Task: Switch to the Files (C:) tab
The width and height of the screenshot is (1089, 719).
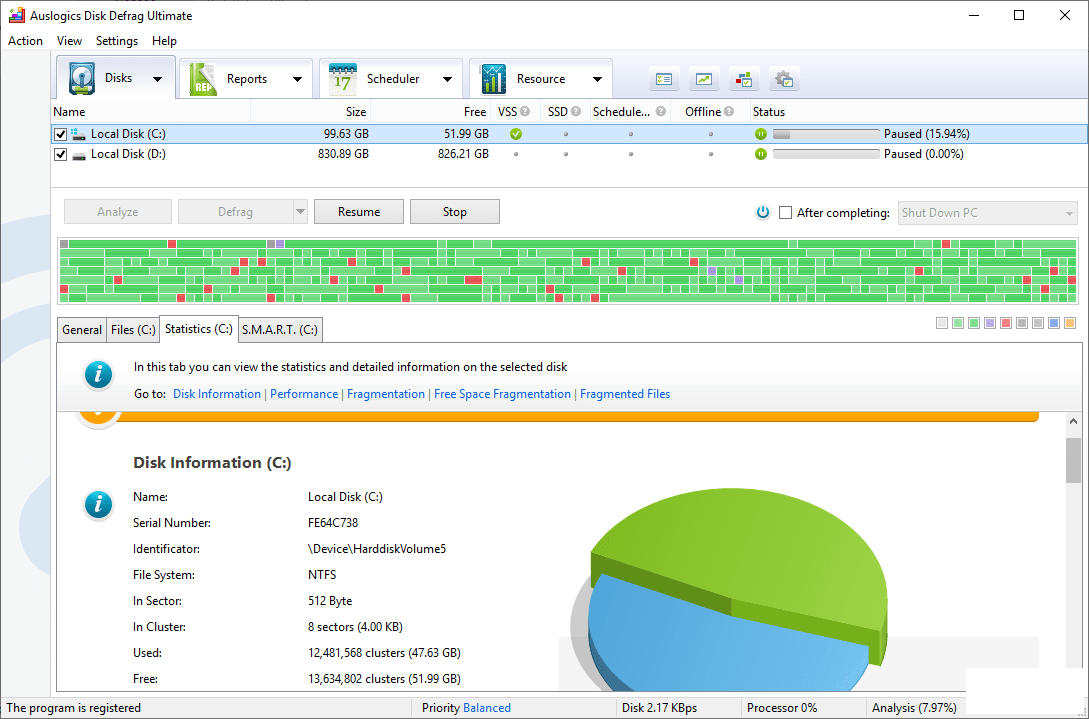Action: 133,330
